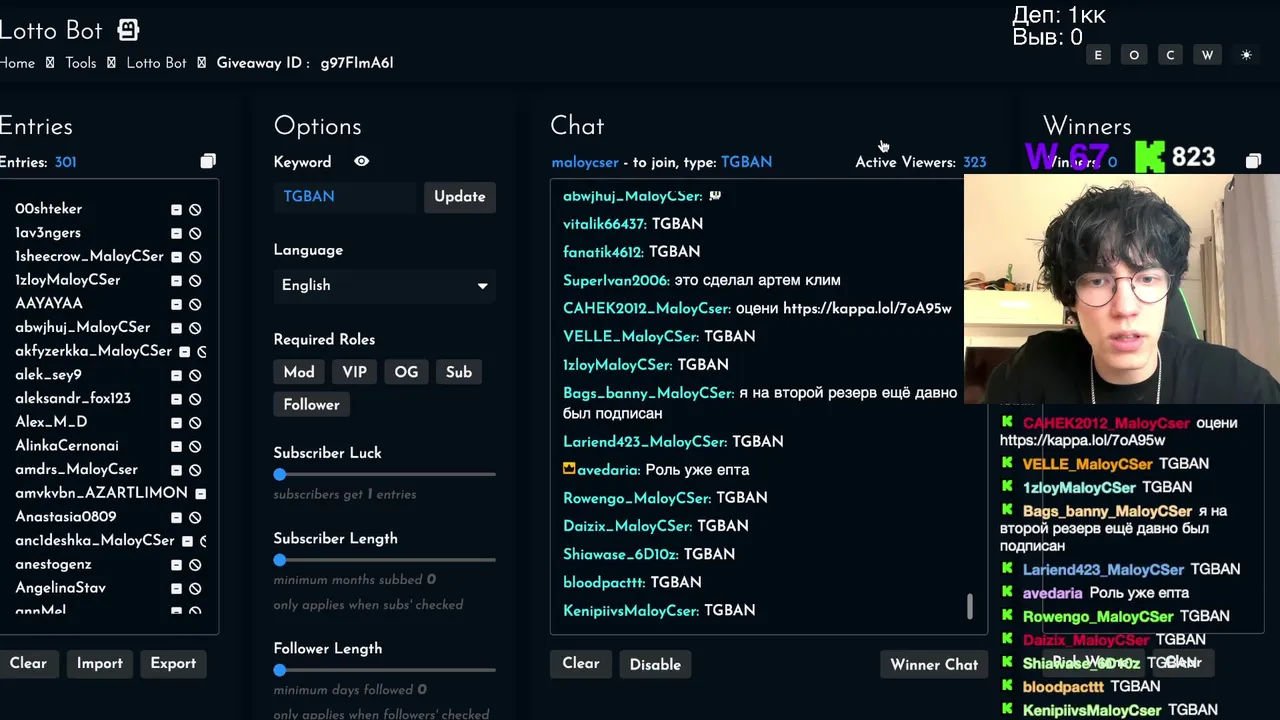Toggle the Follower required role

pos(311,405)
